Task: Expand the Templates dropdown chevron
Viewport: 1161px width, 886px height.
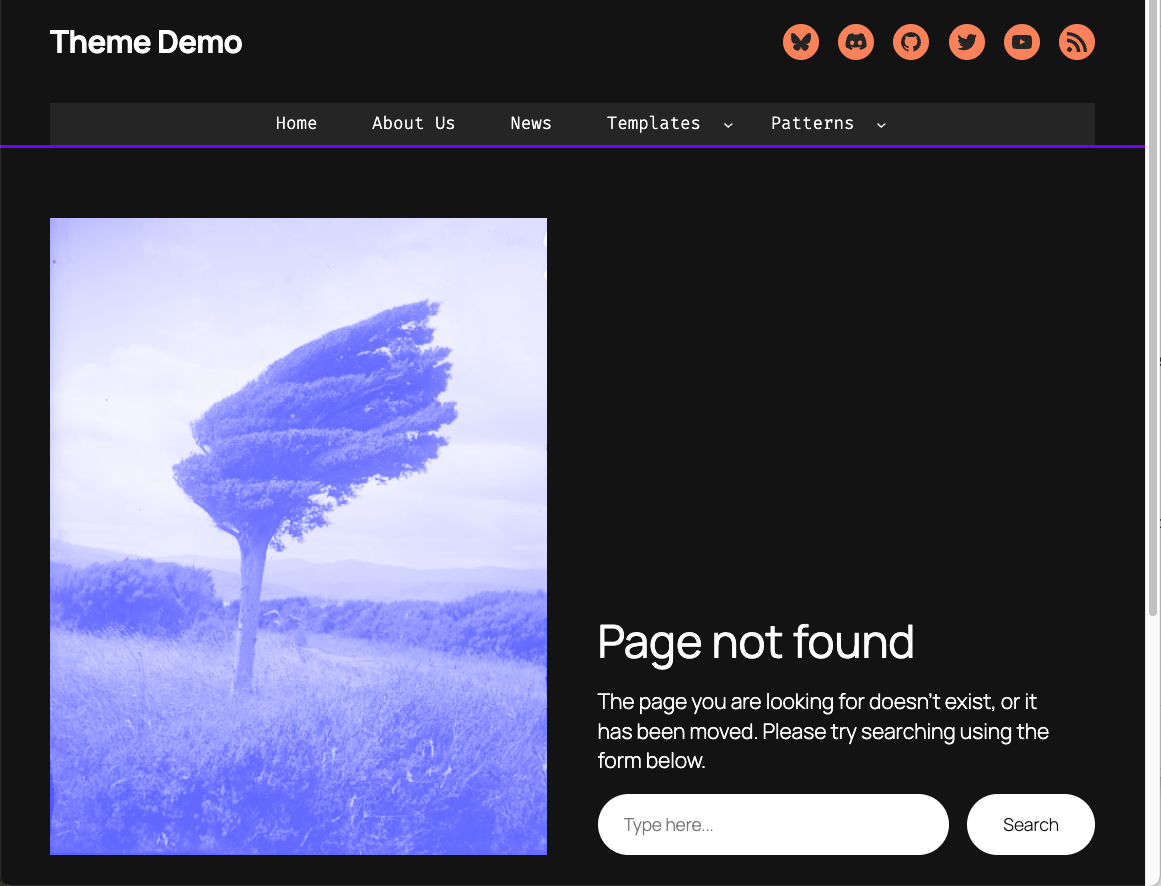Action: (x=727, y=124)
